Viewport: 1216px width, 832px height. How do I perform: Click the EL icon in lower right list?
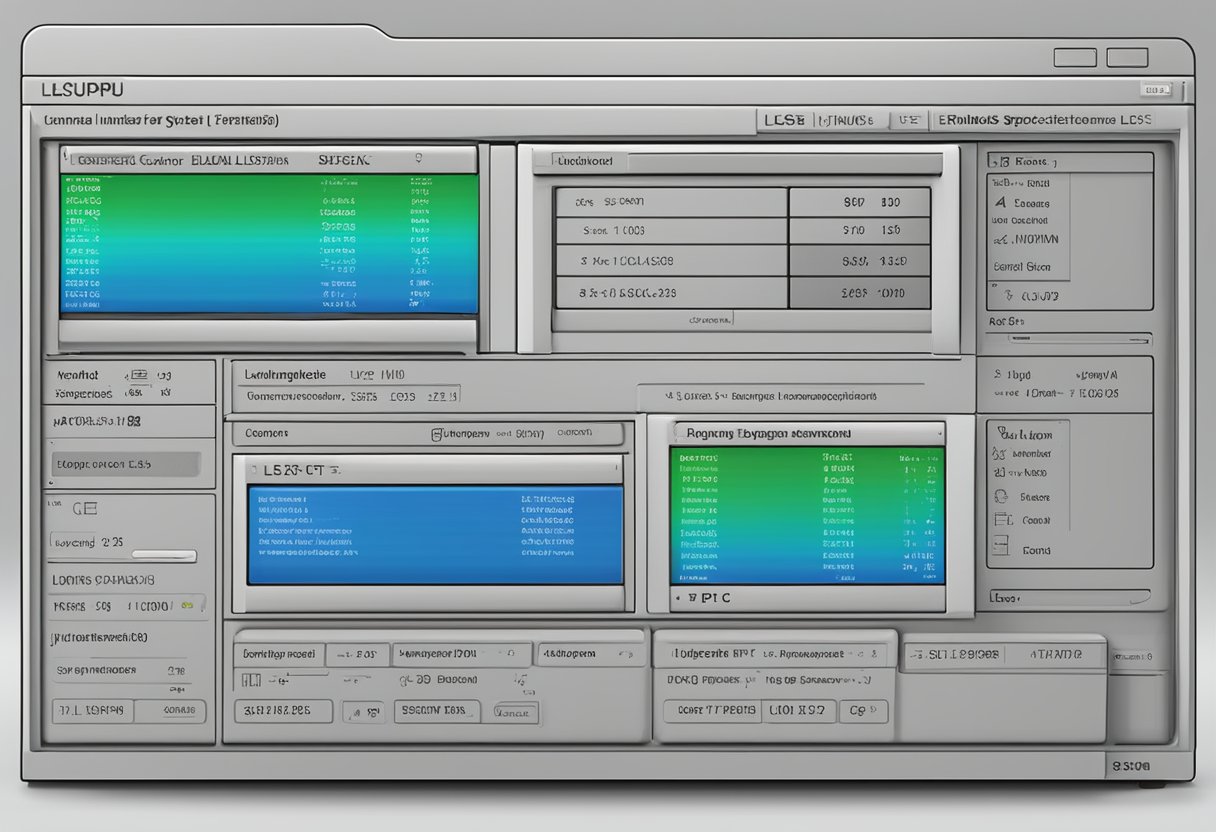pyautogui.click(x=1003, y=520)
